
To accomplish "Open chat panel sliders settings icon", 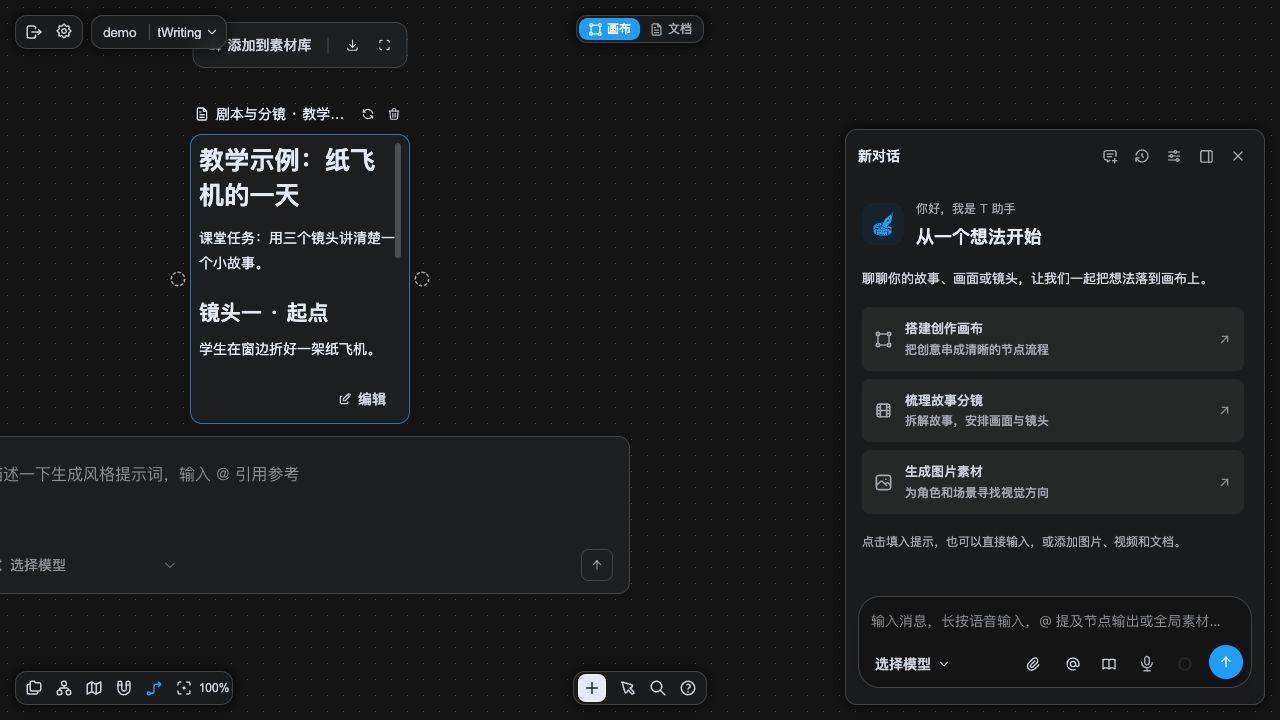I will pos(1174,156).
